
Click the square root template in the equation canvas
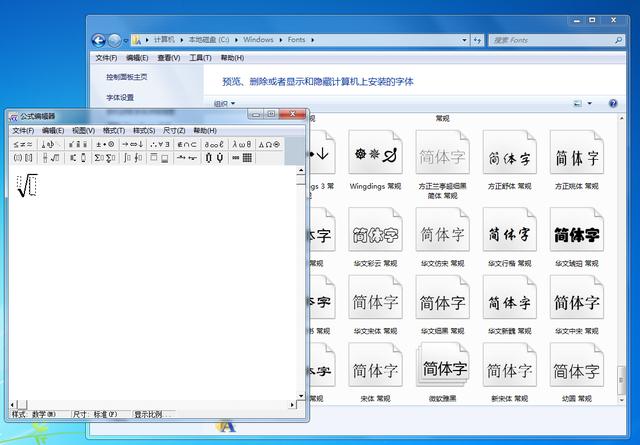(x=27, y=185)
